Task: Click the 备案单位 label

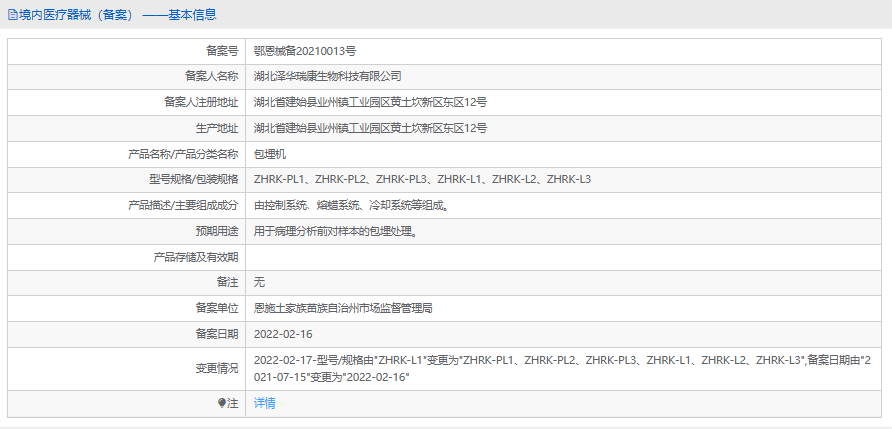Action: tap(217, 308)
